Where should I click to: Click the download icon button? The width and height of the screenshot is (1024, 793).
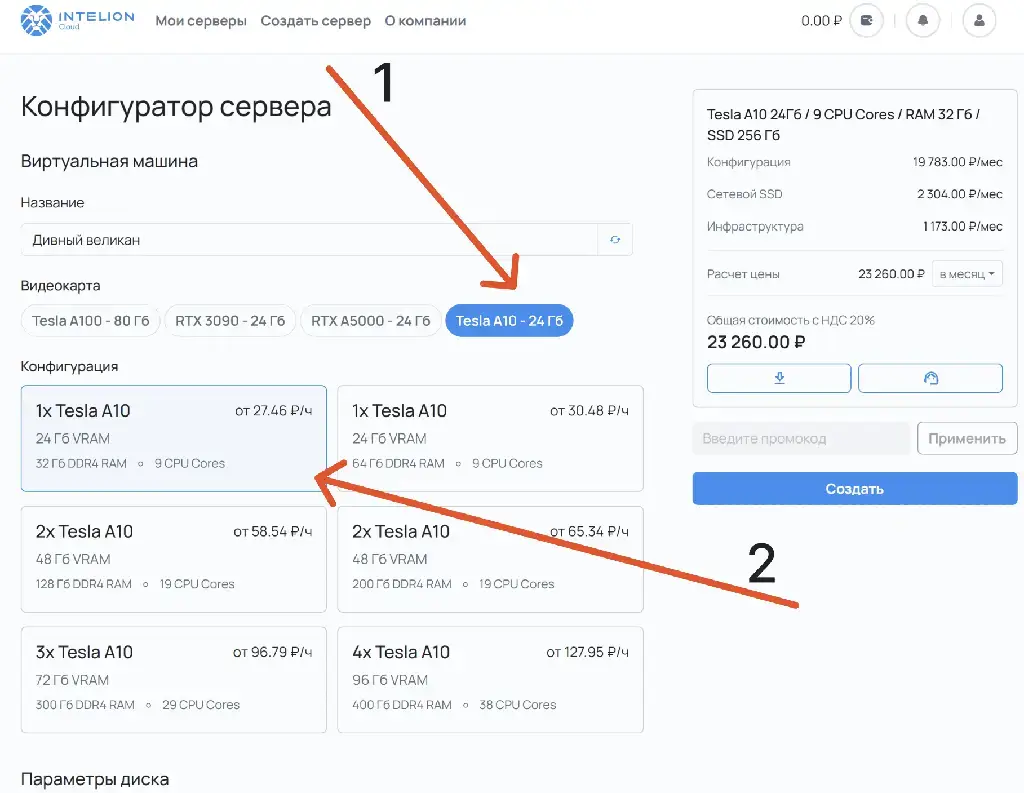779,378
